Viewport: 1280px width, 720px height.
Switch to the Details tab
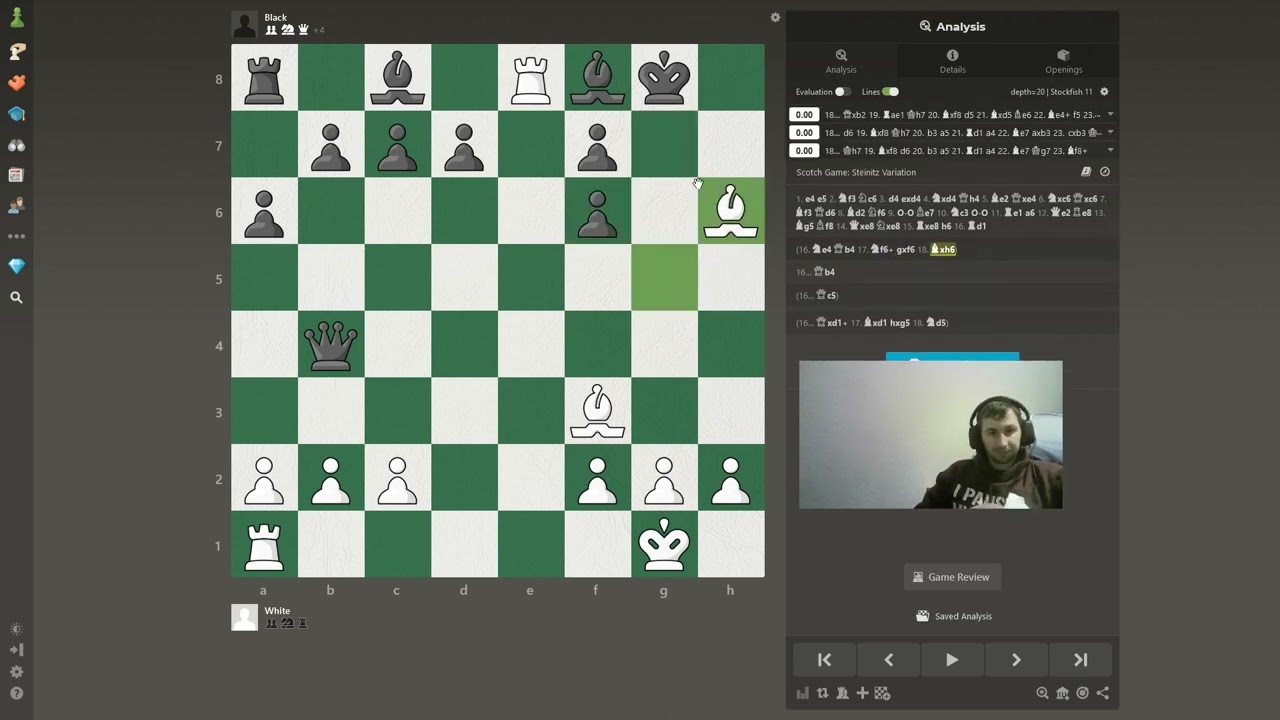952,61
